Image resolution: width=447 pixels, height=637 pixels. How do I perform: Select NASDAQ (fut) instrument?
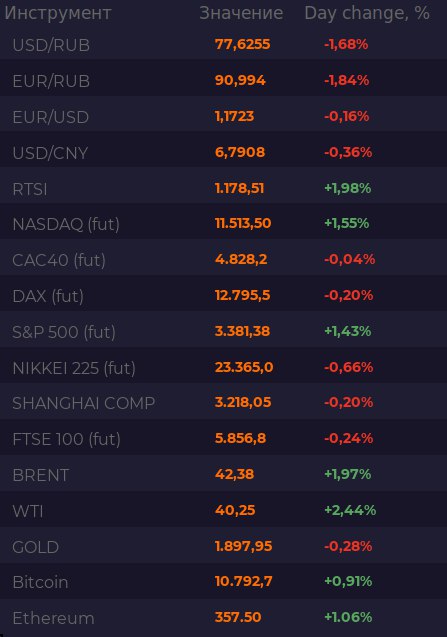click(x=66, y=224)
